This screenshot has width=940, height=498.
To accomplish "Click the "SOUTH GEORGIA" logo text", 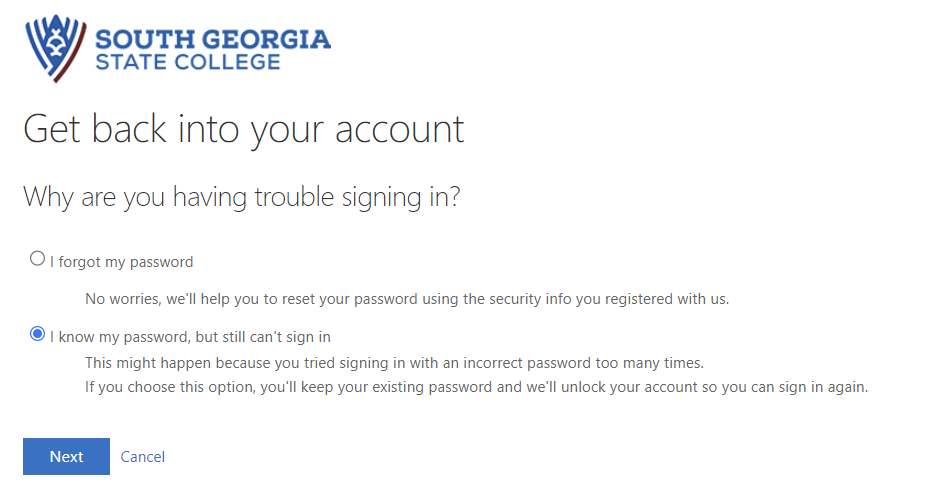I will [212, 40].
